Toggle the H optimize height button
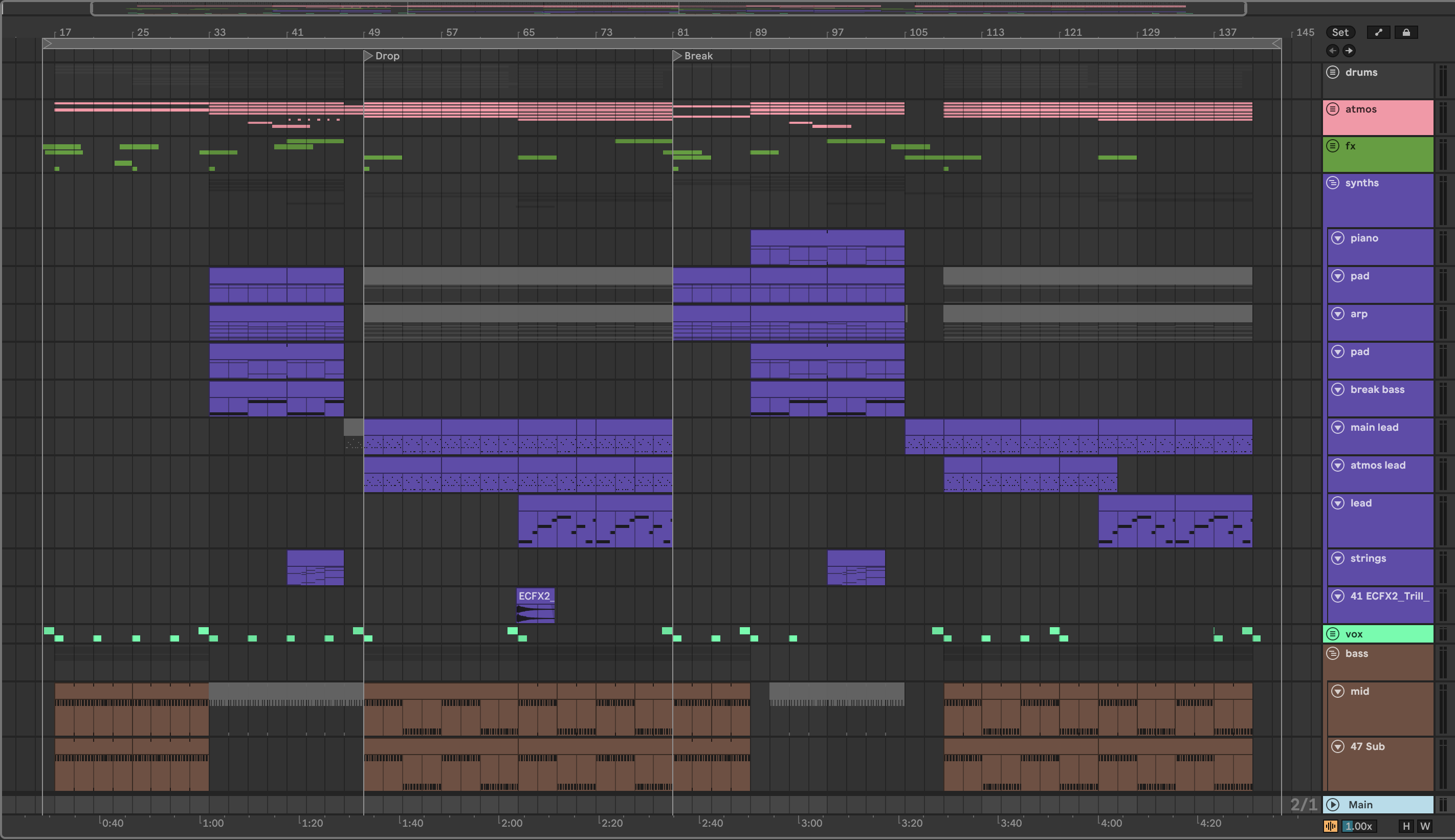This screenshot has height=840, width=1455. 1406,826
